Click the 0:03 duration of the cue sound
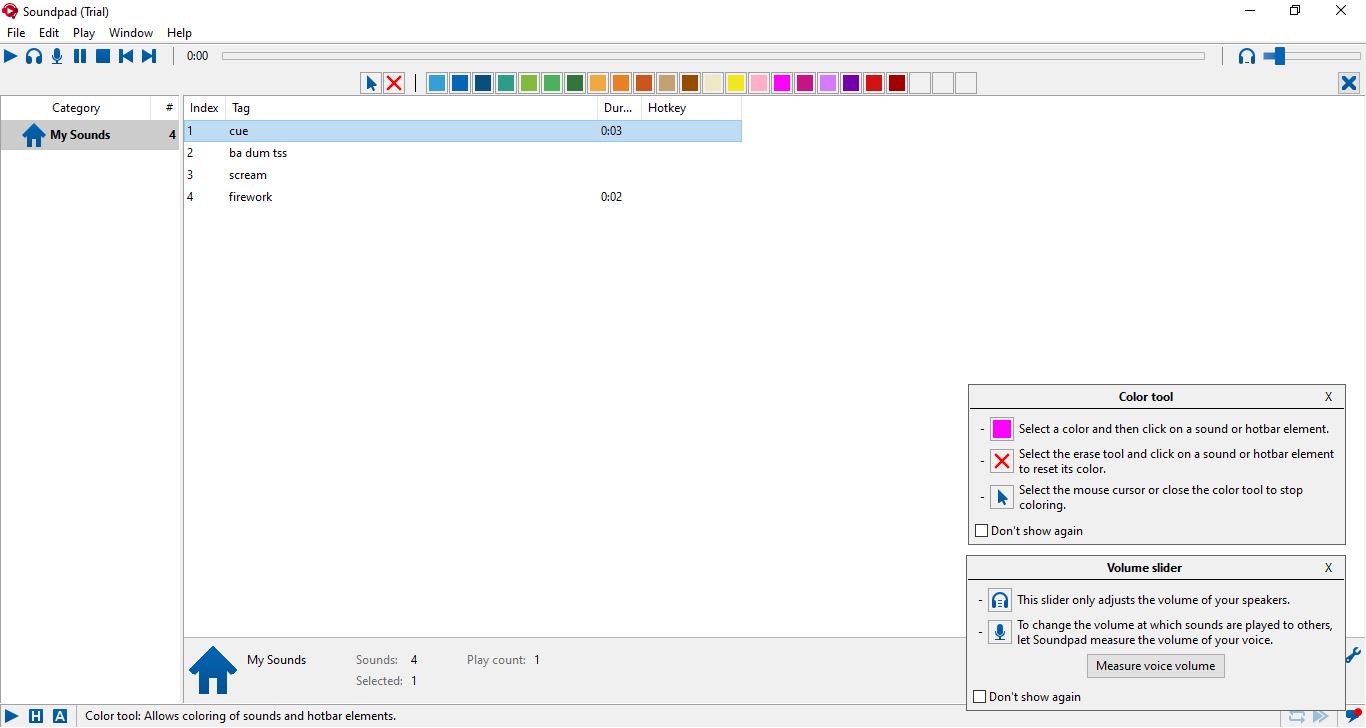 tap(611, 131)
